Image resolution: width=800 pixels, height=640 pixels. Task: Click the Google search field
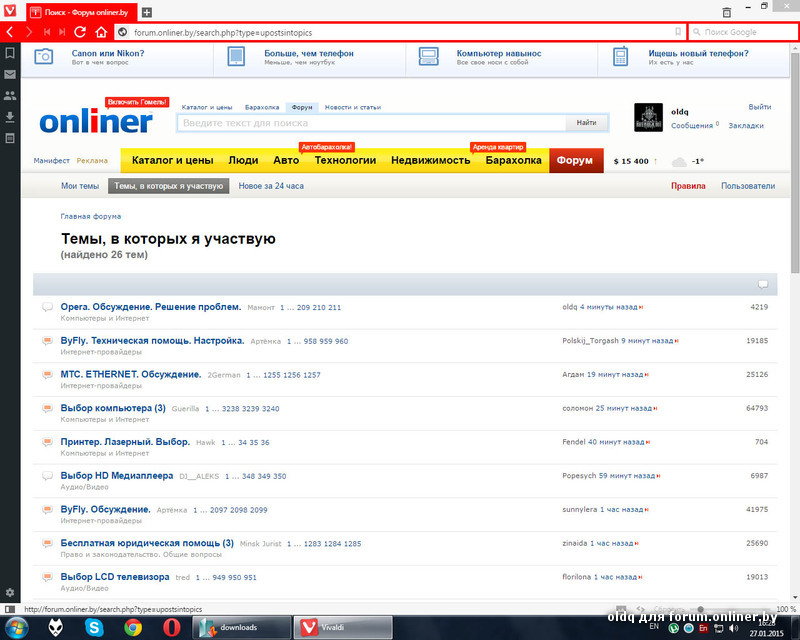tap(743, 32)
